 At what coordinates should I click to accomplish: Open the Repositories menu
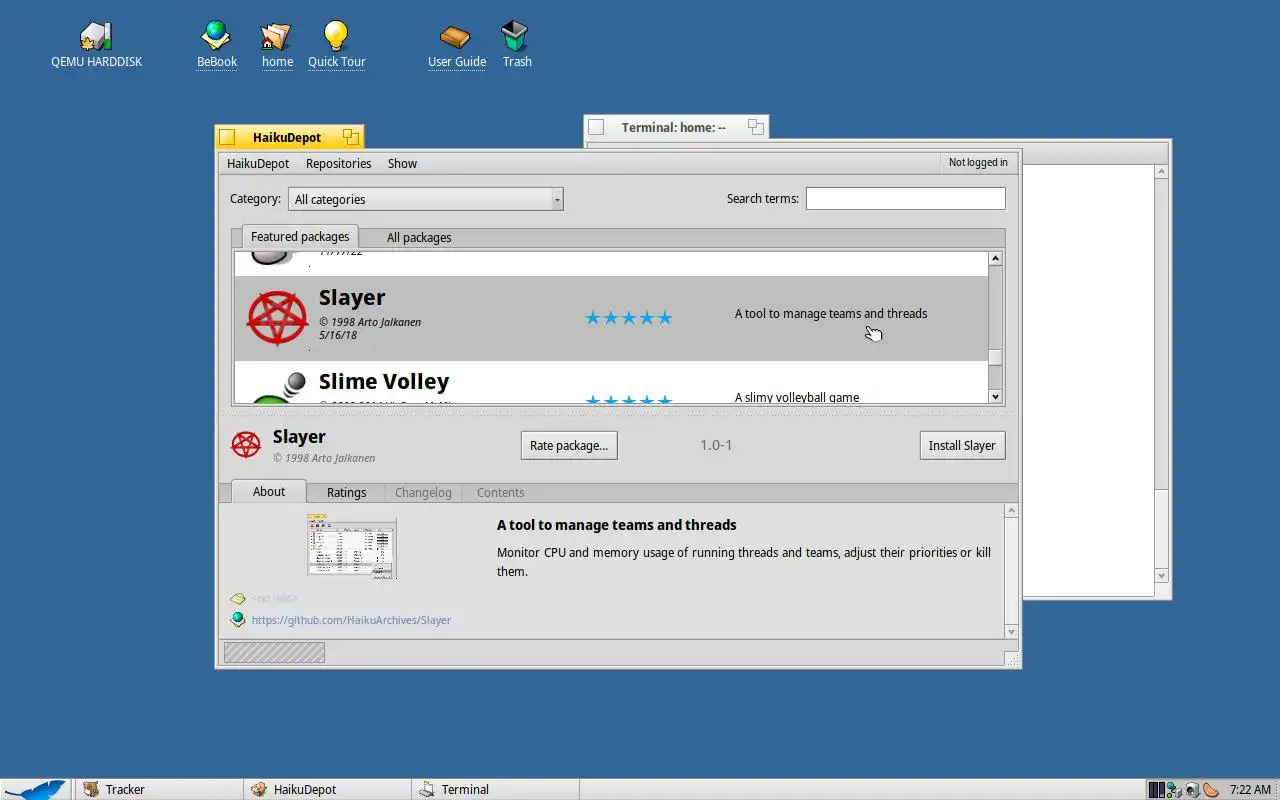click(x=338, y=163)
